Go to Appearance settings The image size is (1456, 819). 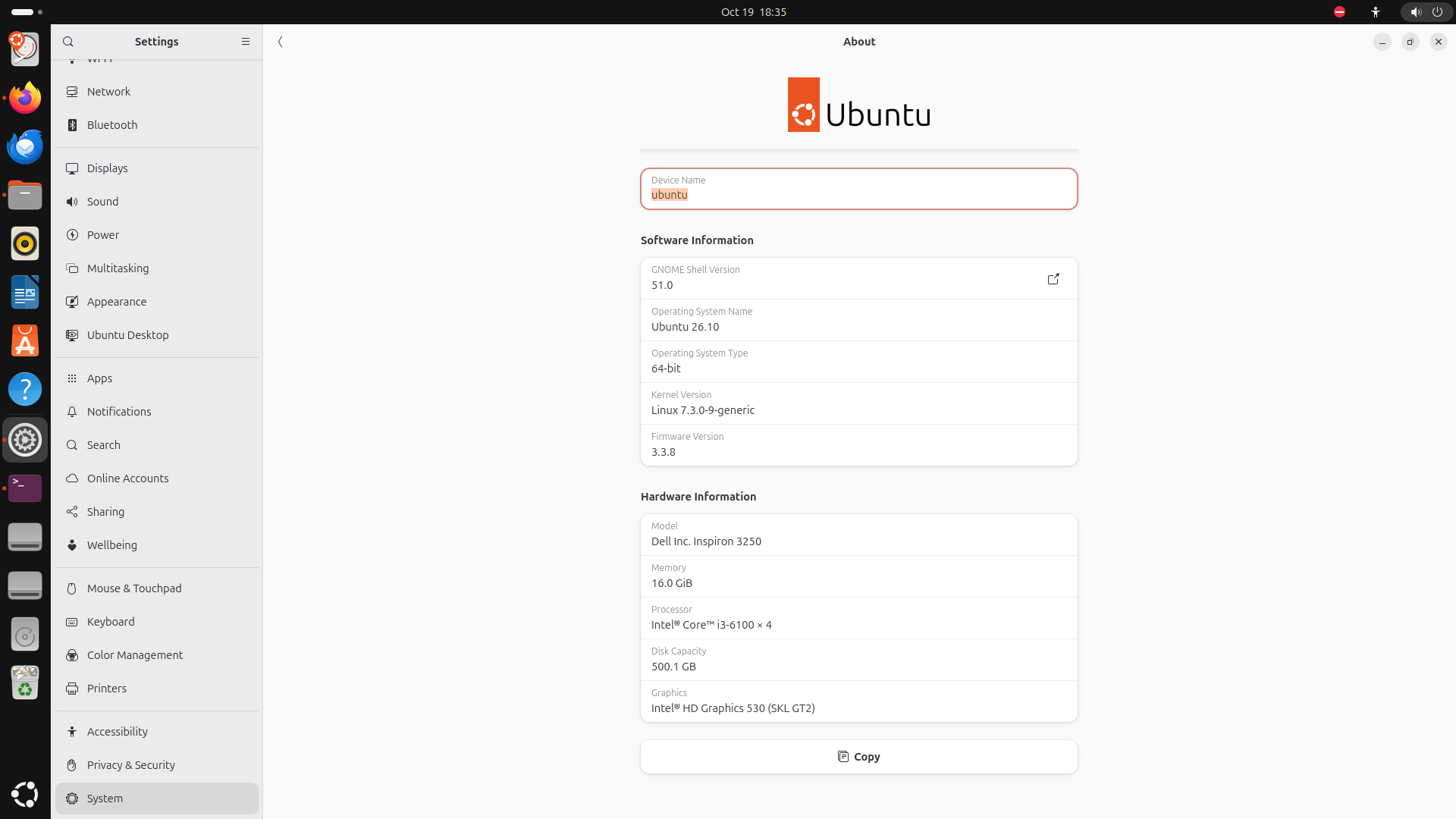coord(157,302)
